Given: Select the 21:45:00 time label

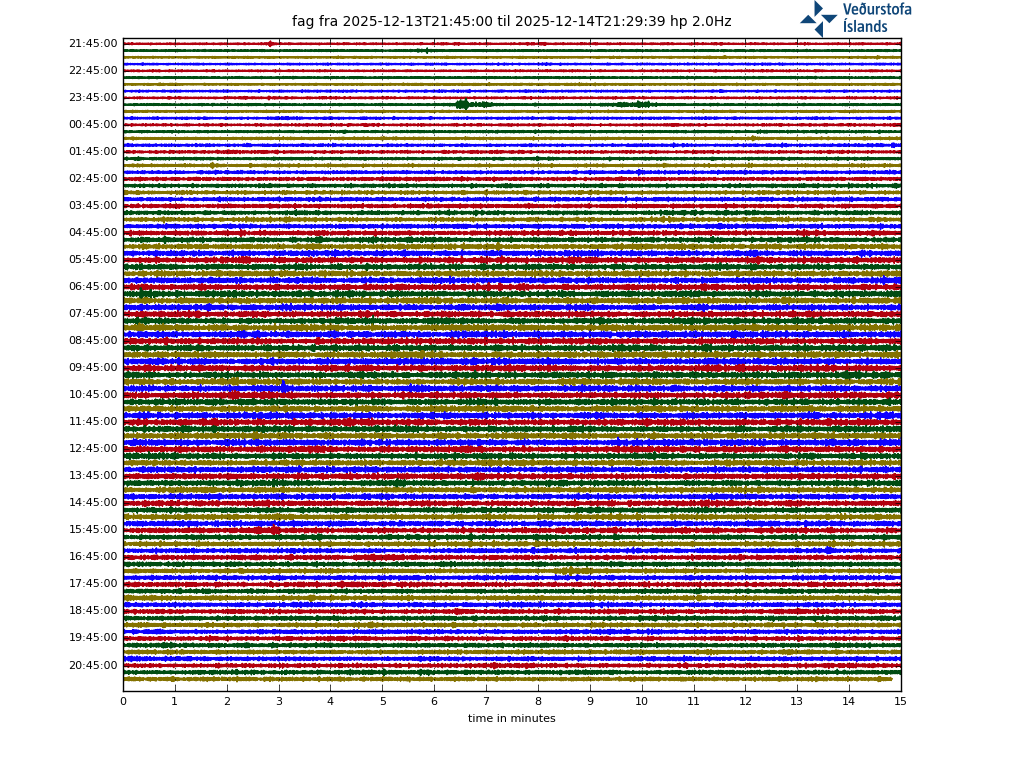Looking at the screenshot, I should point(93,44).
